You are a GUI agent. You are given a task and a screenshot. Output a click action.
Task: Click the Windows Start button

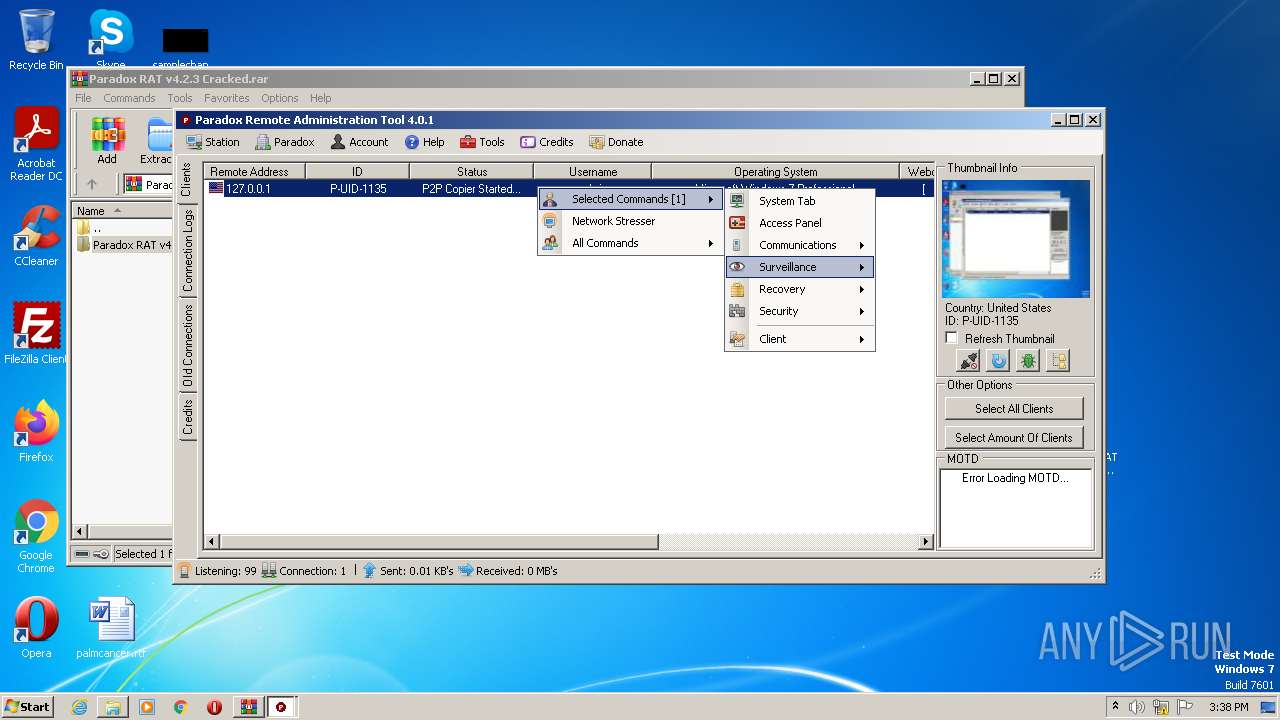(28, 707)
